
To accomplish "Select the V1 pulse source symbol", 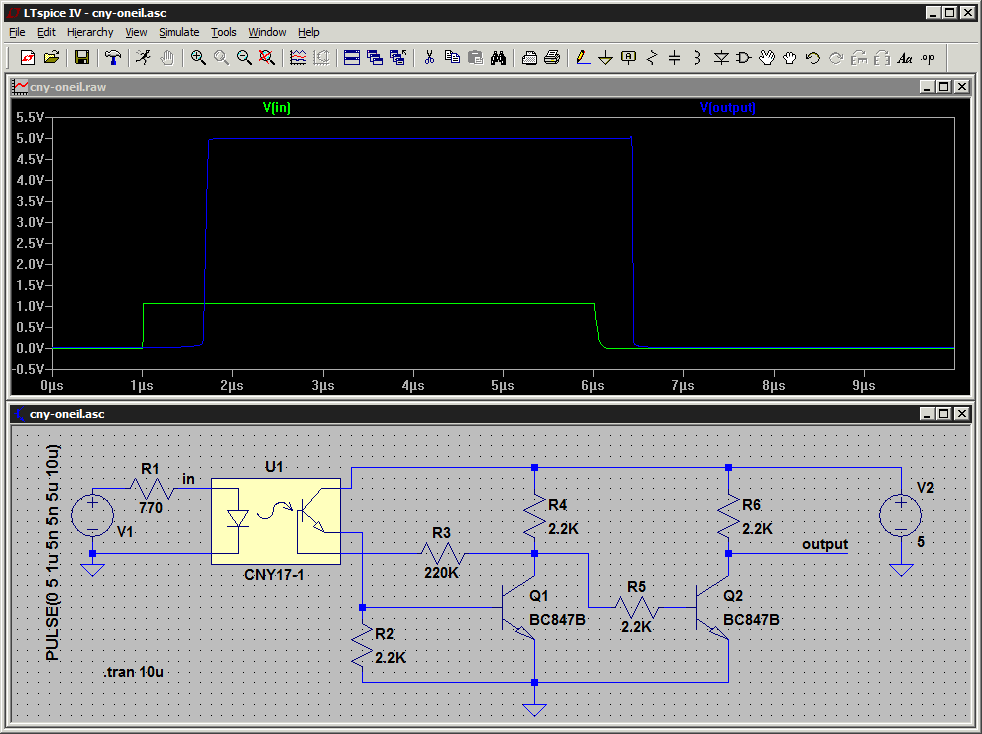I will click(93, 515).
